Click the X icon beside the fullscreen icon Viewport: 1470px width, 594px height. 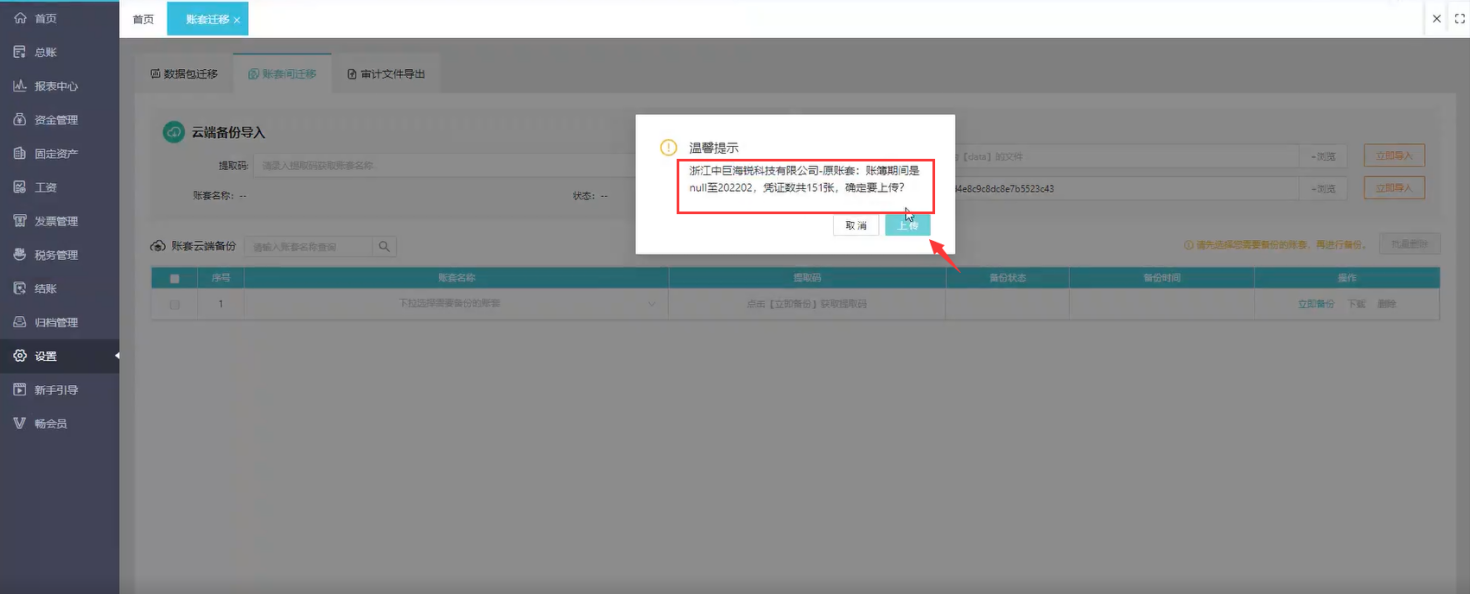tap(1437, 19)
